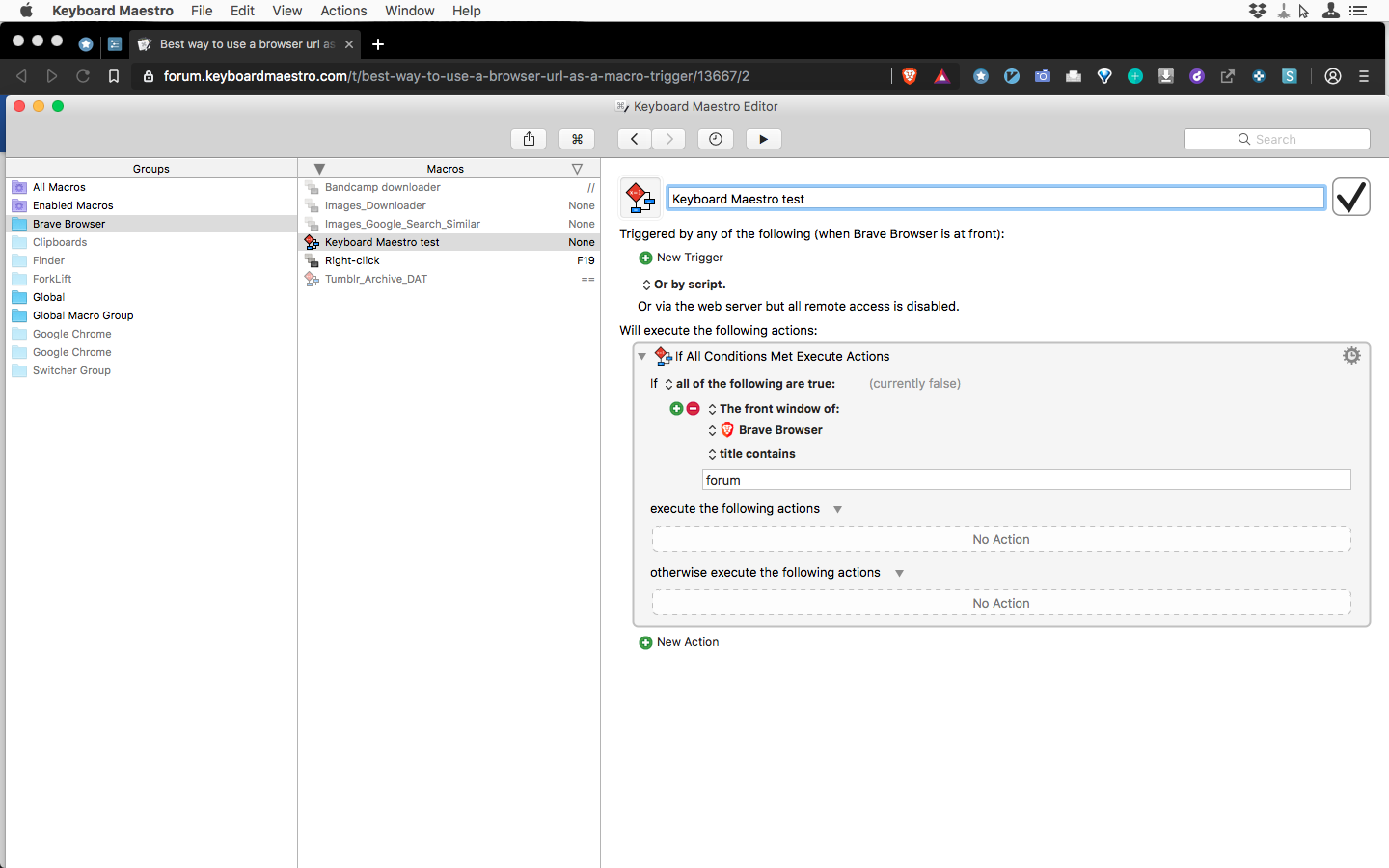This screenshot has height=868, width=1389.
Task: Select the Global Macro Group
Action: (x=151, y=315)
